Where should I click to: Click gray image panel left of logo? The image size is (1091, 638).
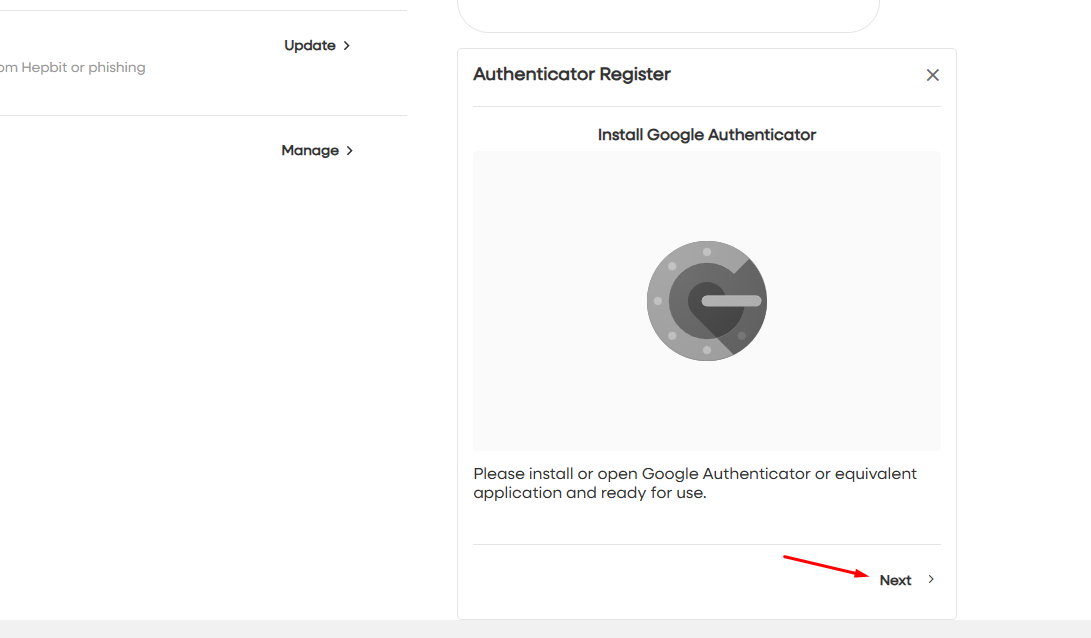550,300
